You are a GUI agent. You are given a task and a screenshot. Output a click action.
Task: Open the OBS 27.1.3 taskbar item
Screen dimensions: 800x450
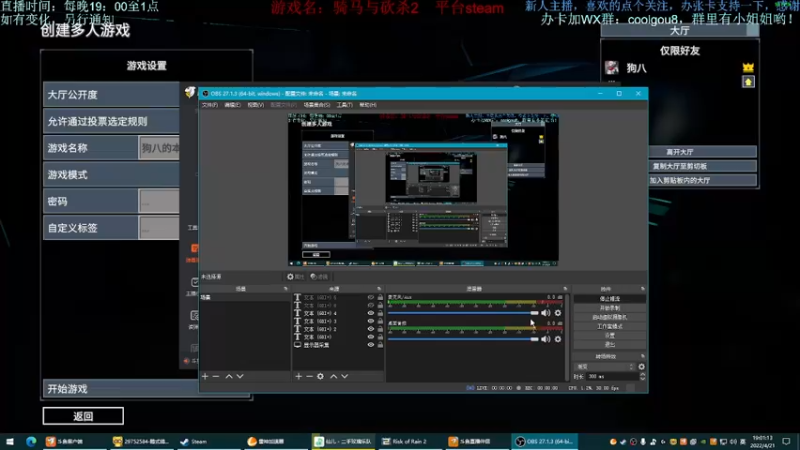coord(544,441)
